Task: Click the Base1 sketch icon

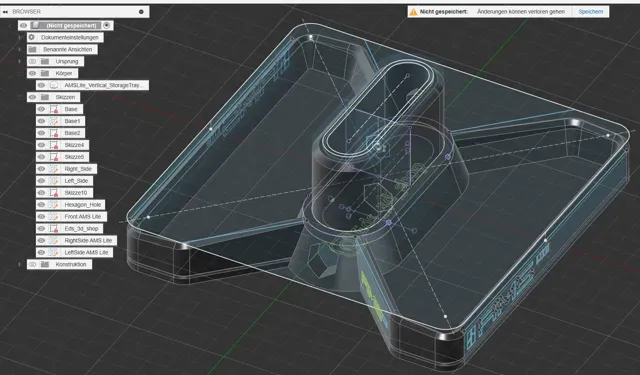Action: click(x=54, y=121)
